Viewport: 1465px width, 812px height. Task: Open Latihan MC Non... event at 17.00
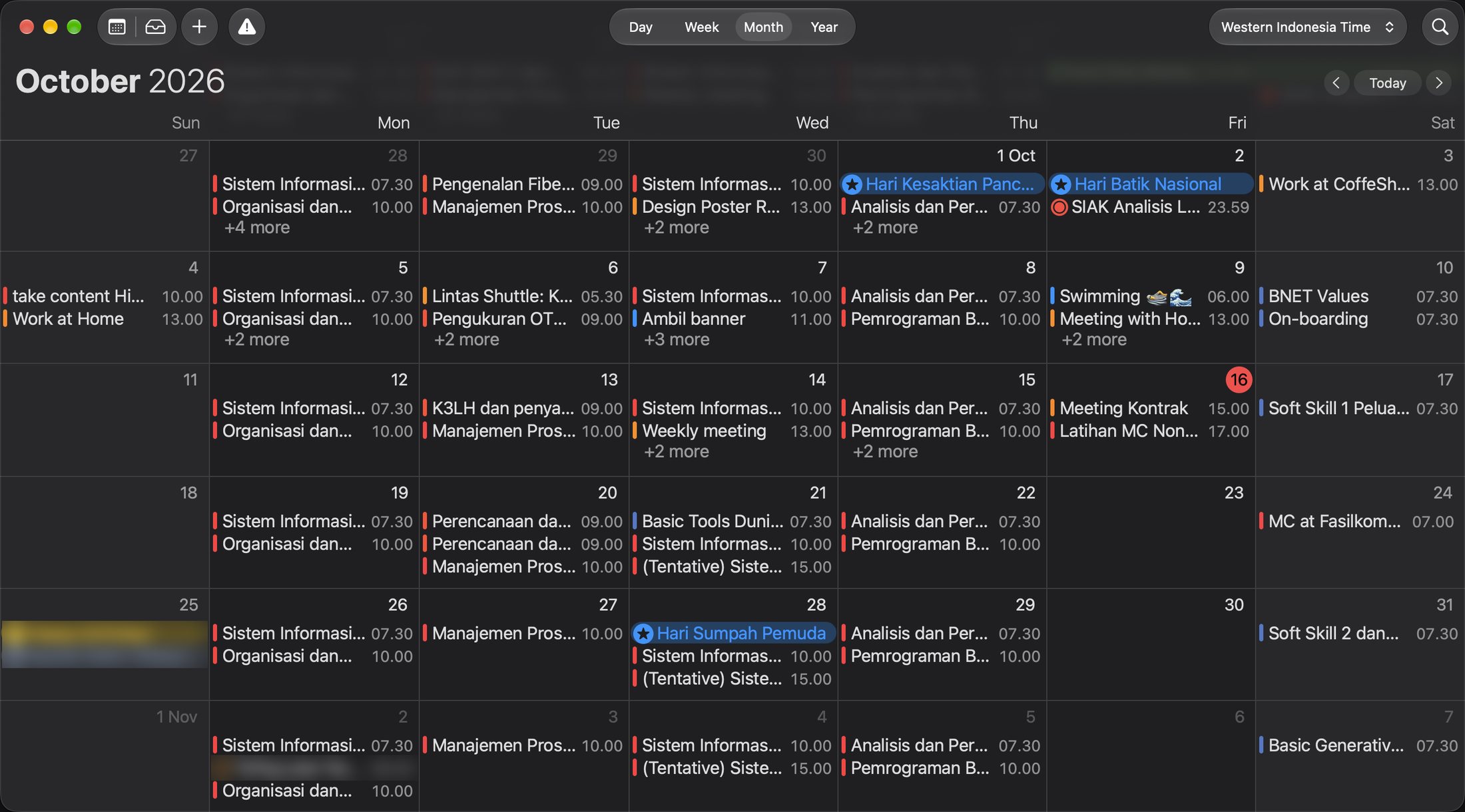pos(1150,431)
